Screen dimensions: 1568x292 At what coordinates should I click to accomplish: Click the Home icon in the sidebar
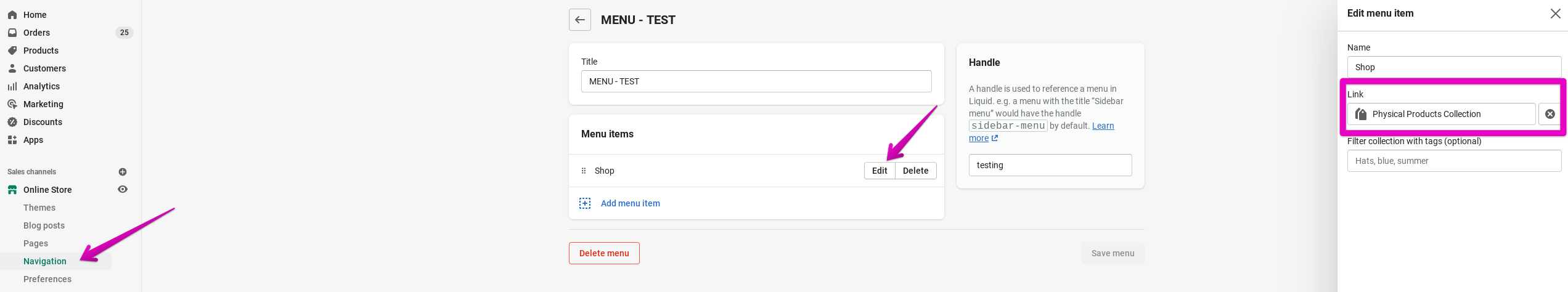point(12,15)
